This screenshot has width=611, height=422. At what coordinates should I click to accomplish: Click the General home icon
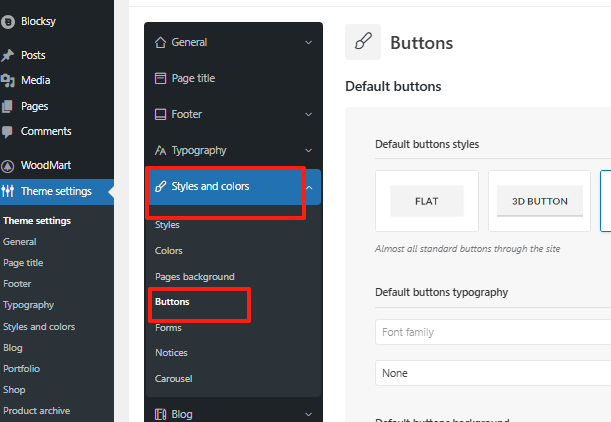[x=159, y=42]
